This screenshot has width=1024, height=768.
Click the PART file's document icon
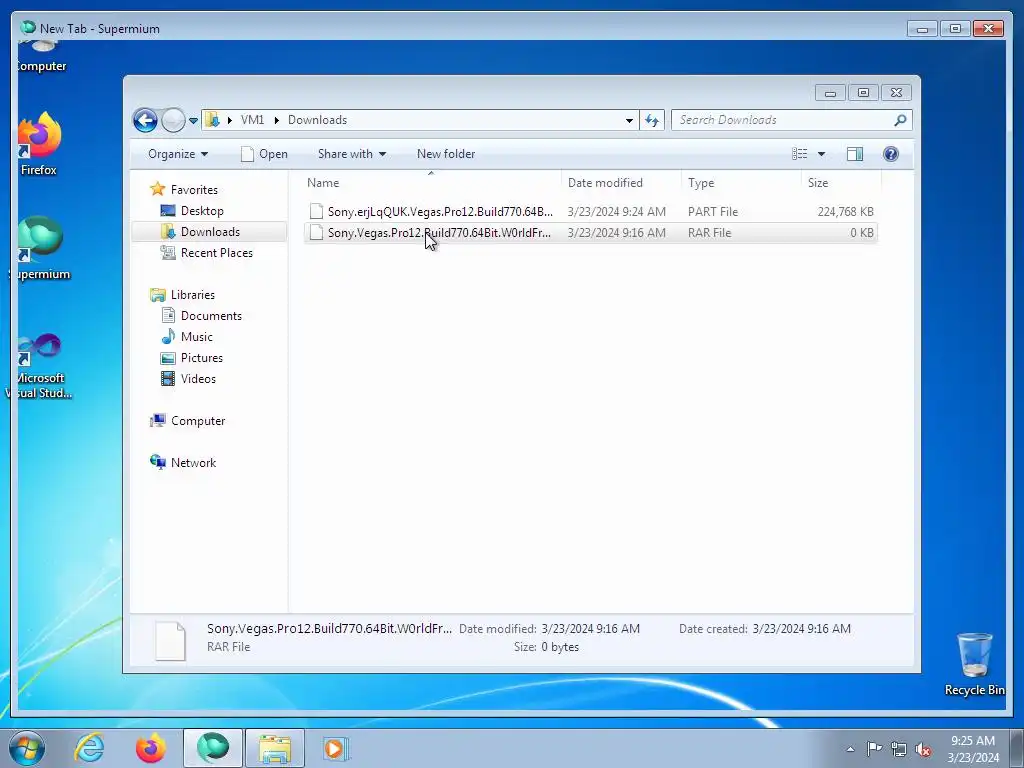[316, 212]
